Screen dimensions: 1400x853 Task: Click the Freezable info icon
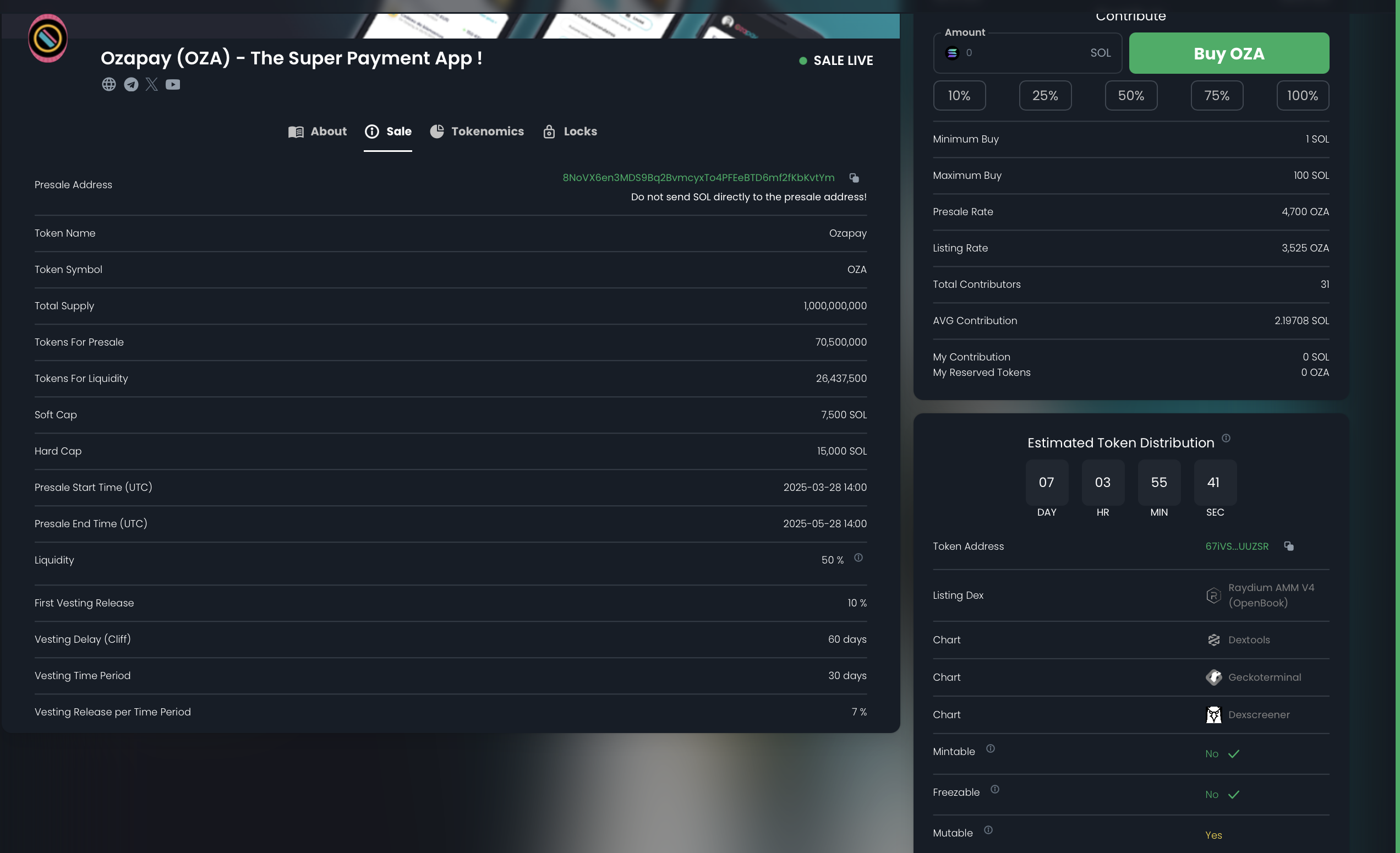(995, 789)
